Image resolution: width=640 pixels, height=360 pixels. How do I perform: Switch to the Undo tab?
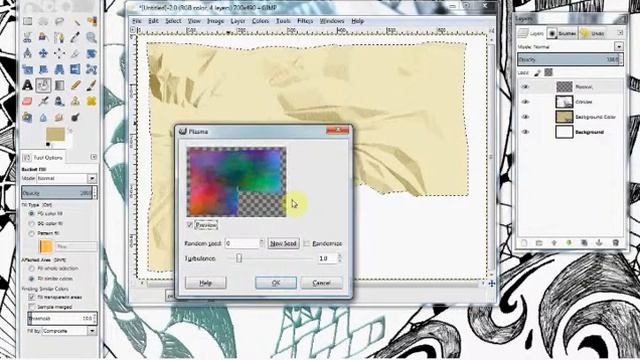[x=592, y=33]
